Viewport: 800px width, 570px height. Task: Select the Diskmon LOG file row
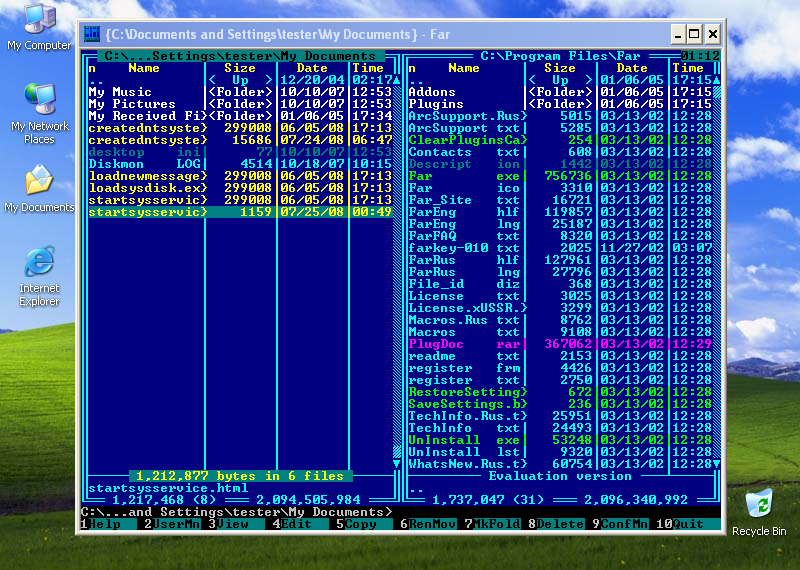click(x=240, y=164)
